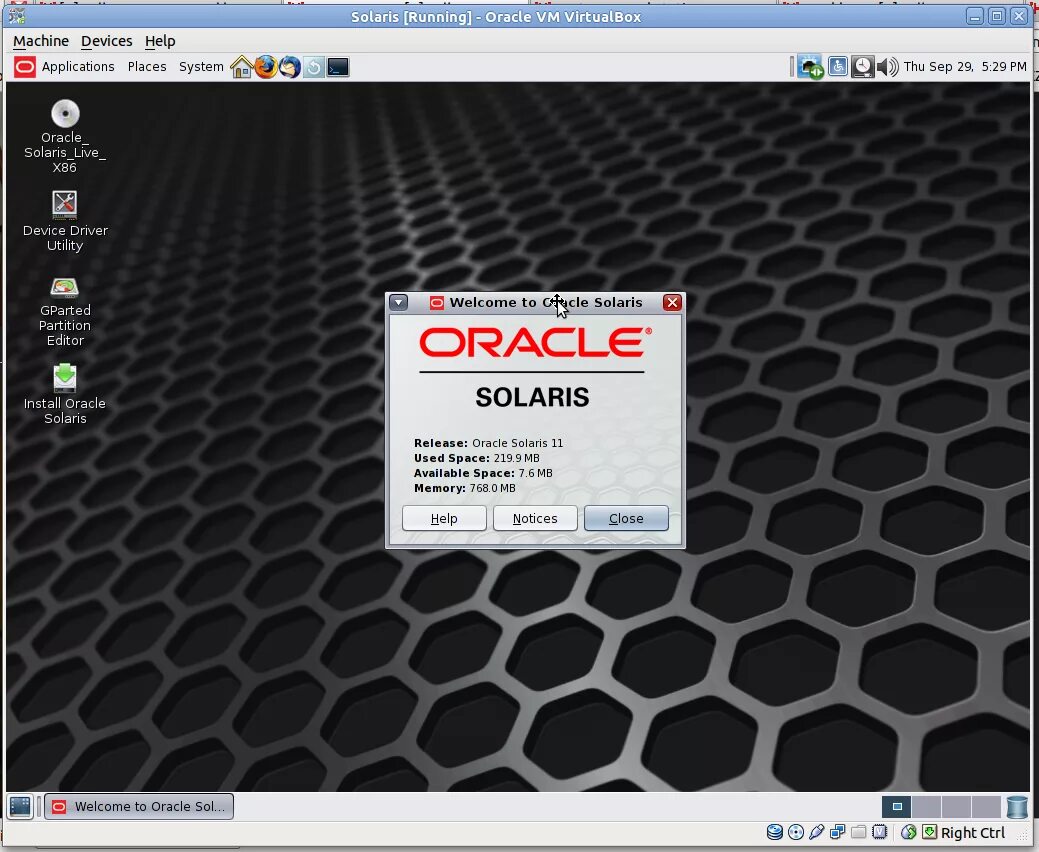1039x852 pixels.
Task: Click the 'Available Space: 7.6 MB' line
Action: [483, 473]
